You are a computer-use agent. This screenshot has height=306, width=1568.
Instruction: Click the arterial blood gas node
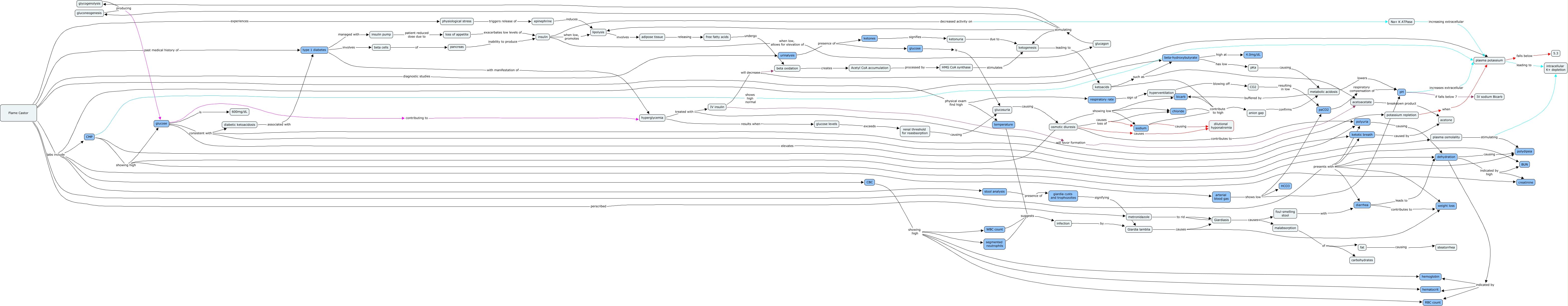click(x=1221, y=197)
